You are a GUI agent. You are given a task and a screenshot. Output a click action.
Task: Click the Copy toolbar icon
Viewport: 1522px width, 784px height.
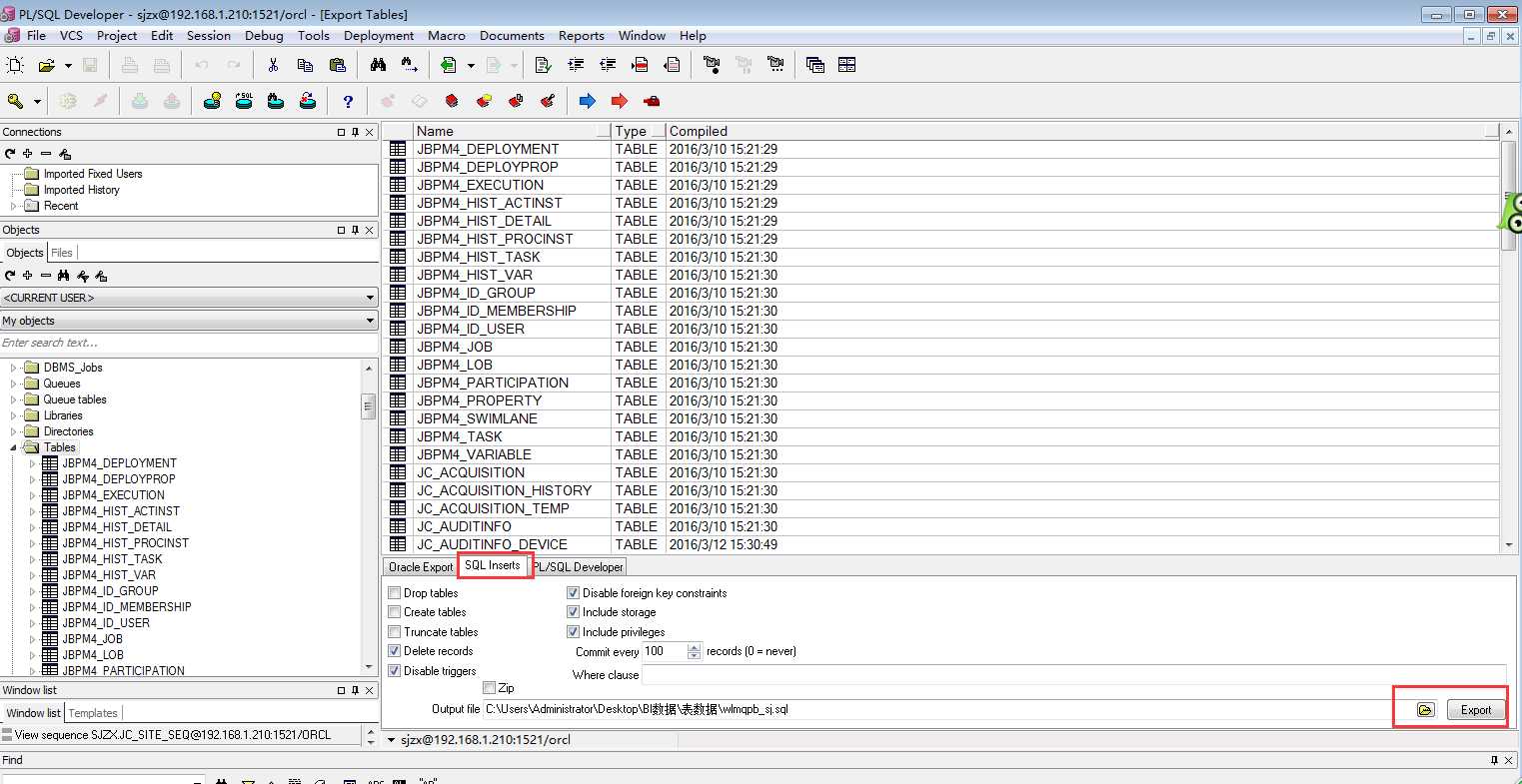[305, 66]
